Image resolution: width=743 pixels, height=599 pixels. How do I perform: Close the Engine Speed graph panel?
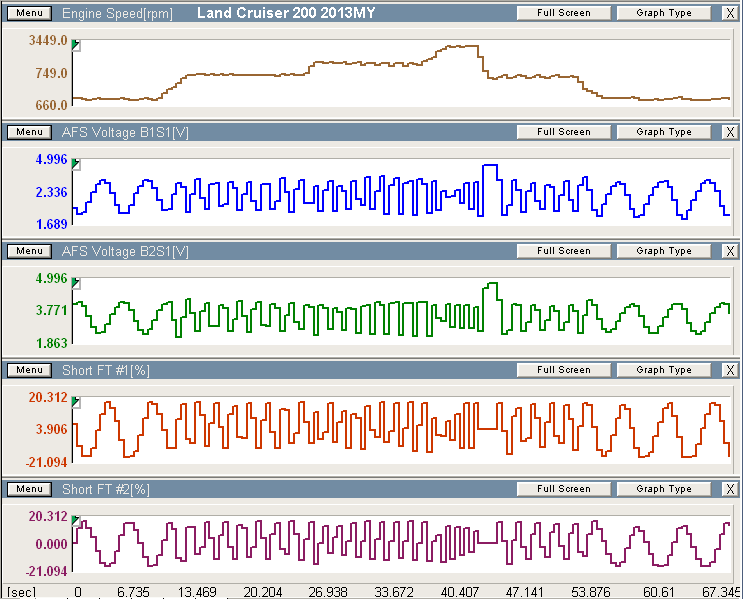point(729,13)
